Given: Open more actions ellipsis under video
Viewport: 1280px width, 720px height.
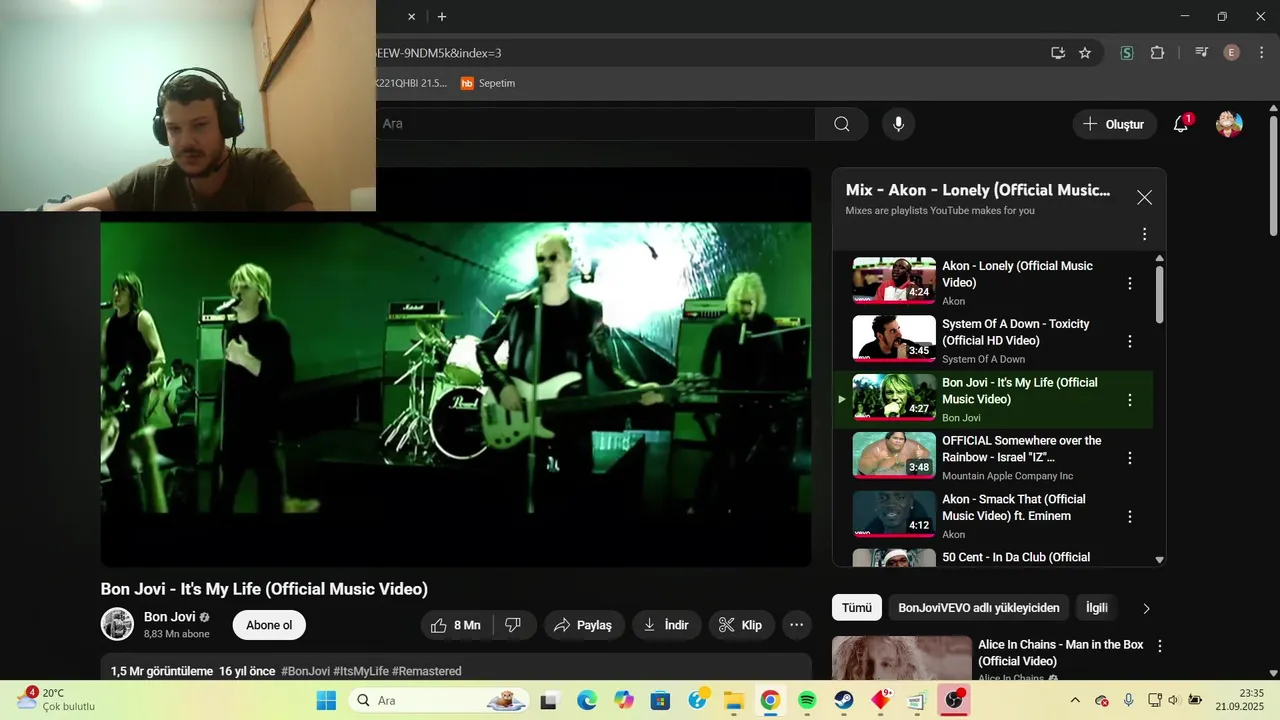Looking at the screenshot, I should point(796,625).
